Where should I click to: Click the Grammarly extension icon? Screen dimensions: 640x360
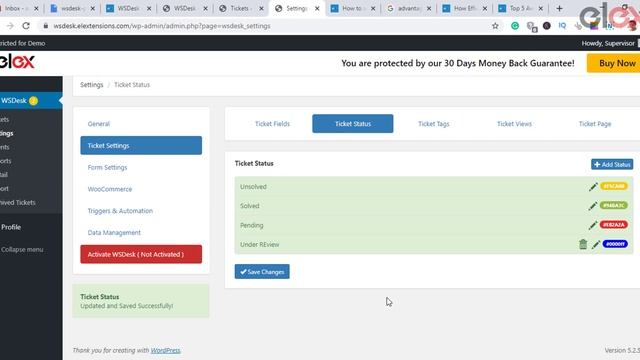click(x=515, y=26)
